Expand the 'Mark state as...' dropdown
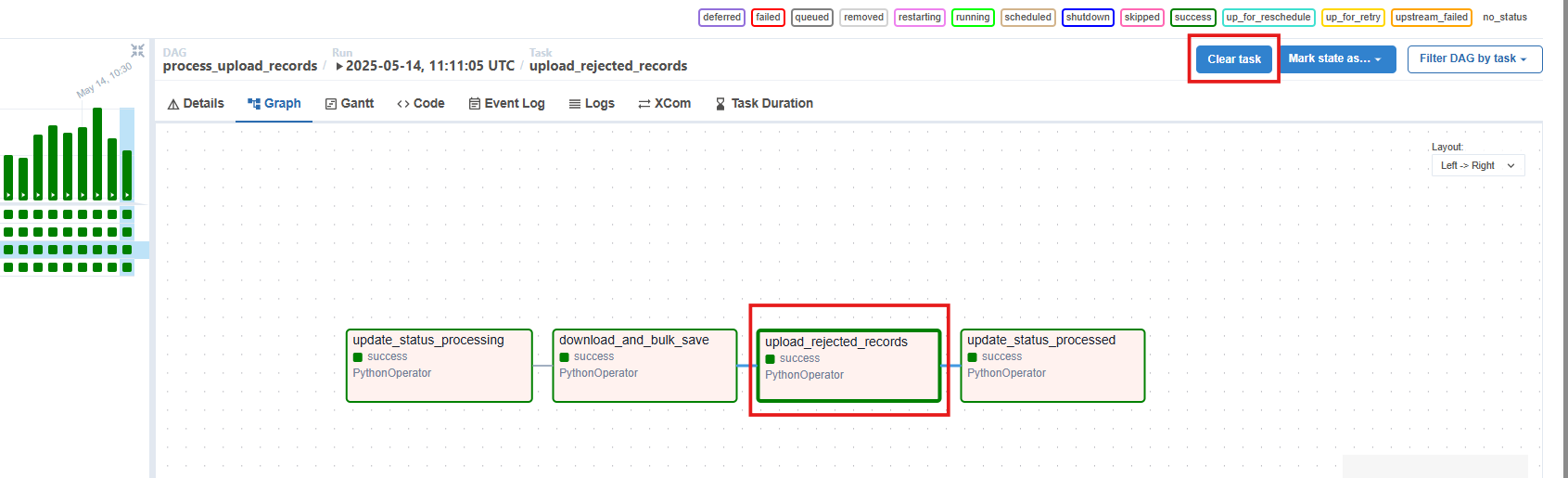This screenshot has height=478, width=1568. pos(1336,58)
